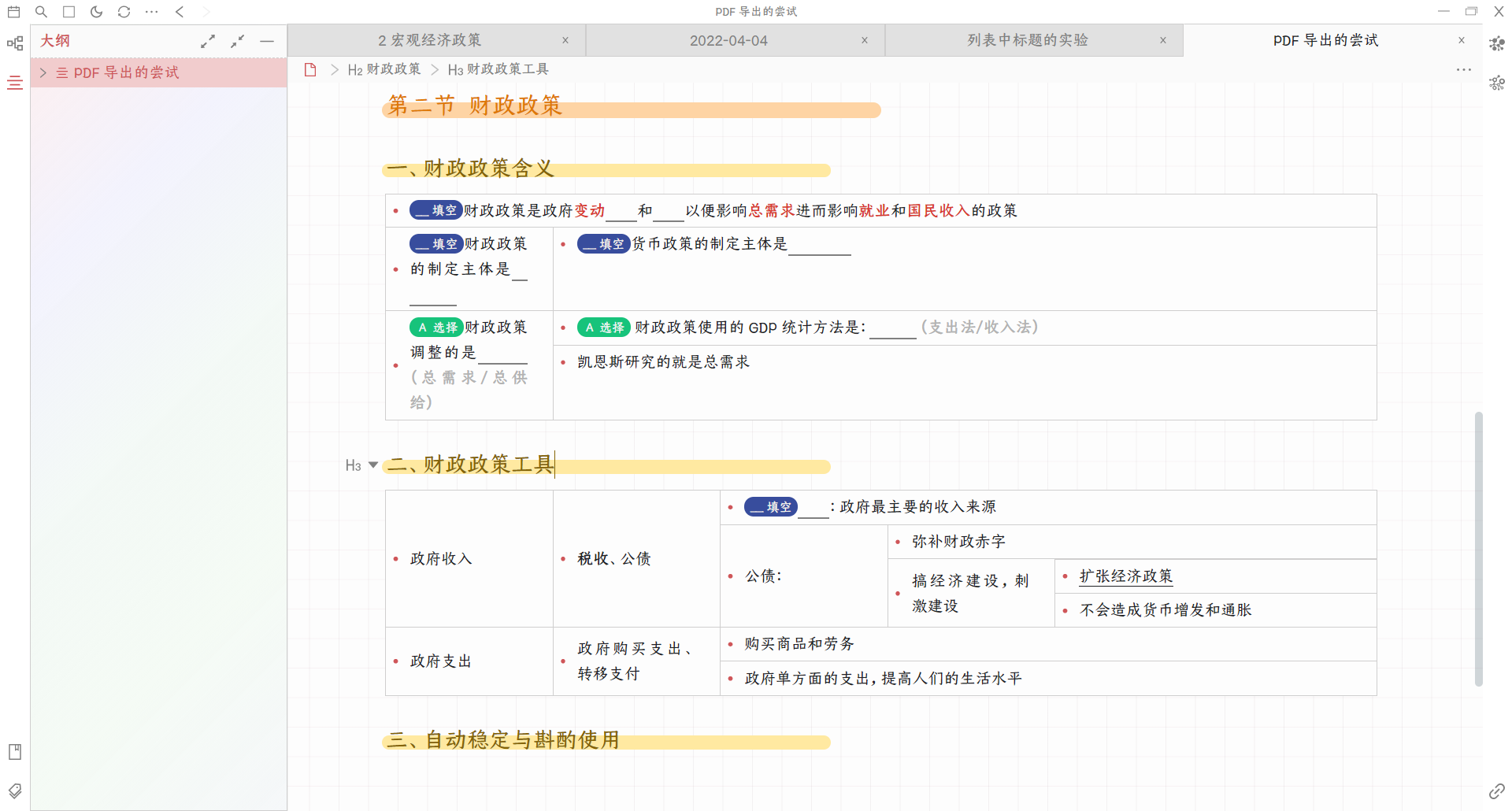
Task: Click the sync refresh icon
Action: [x=124, y=12]
